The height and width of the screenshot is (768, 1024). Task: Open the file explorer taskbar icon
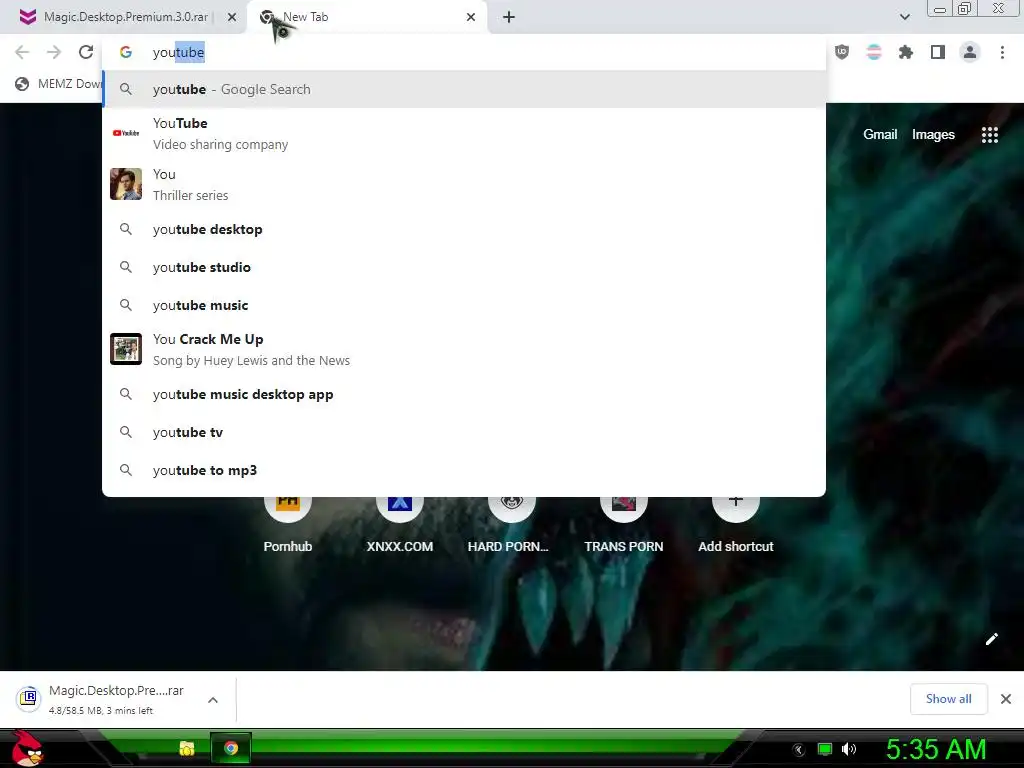tap(187, 748)
